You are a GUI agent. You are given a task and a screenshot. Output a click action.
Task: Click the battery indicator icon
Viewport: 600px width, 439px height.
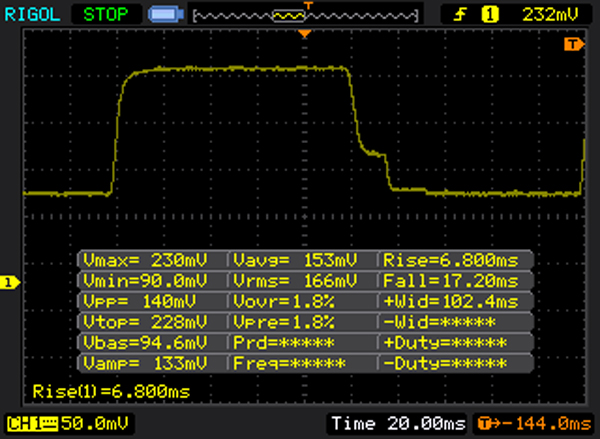pos(166,15)
